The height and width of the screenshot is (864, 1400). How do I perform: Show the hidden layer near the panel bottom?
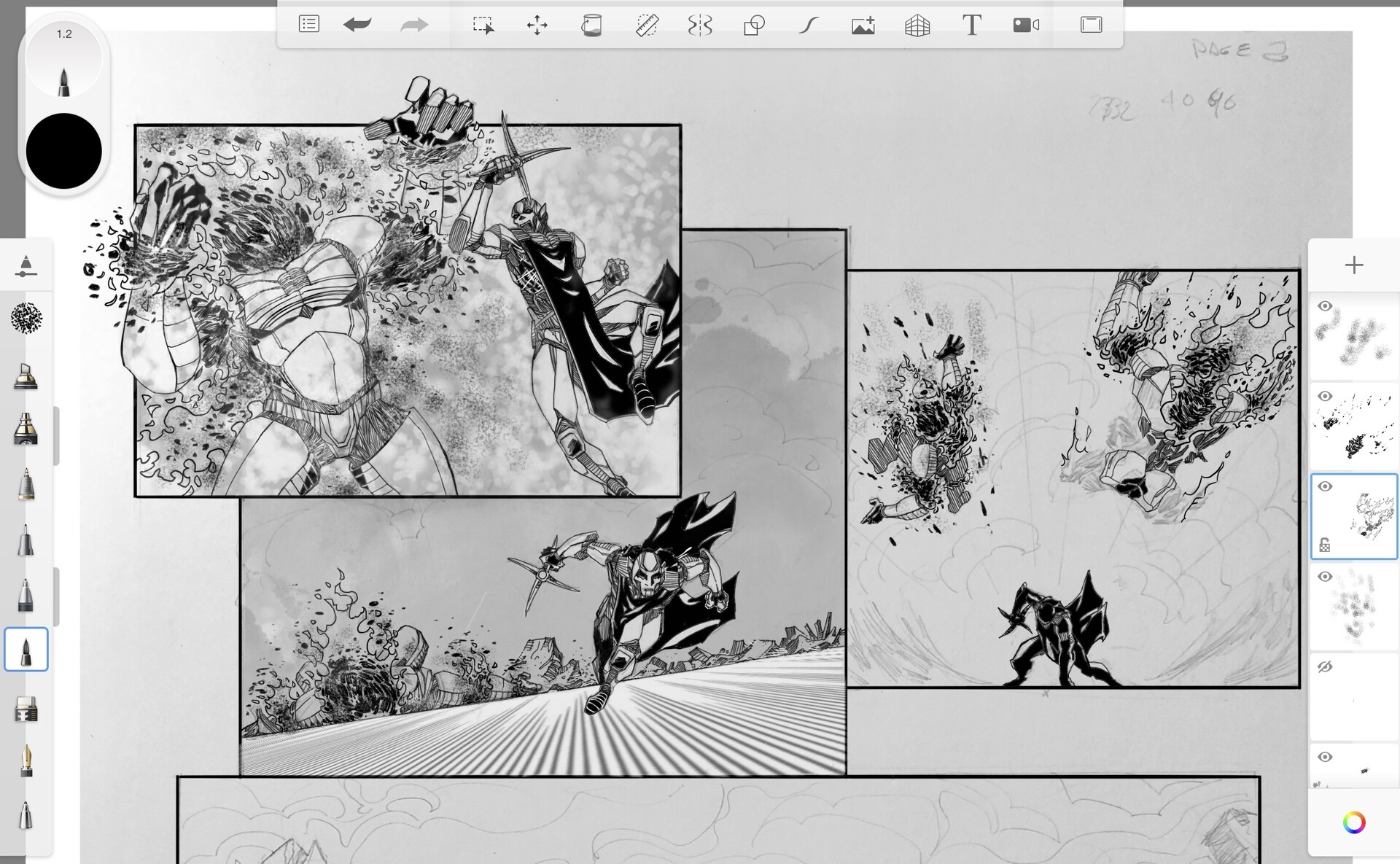pyautogui.click(x=1326, y=666)
